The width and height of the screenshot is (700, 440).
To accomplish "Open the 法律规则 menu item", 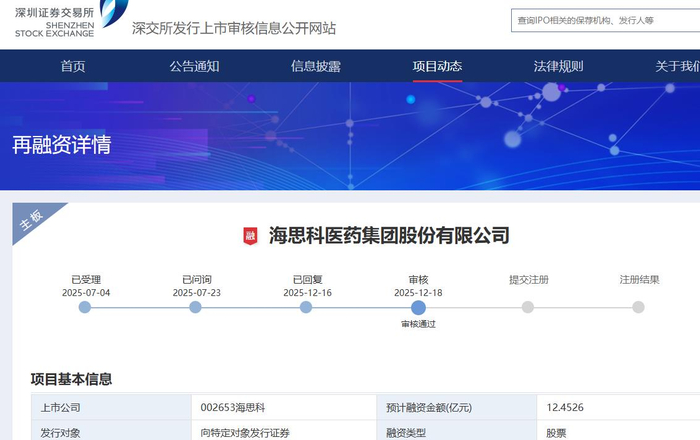I will click(x=558, y=66).
